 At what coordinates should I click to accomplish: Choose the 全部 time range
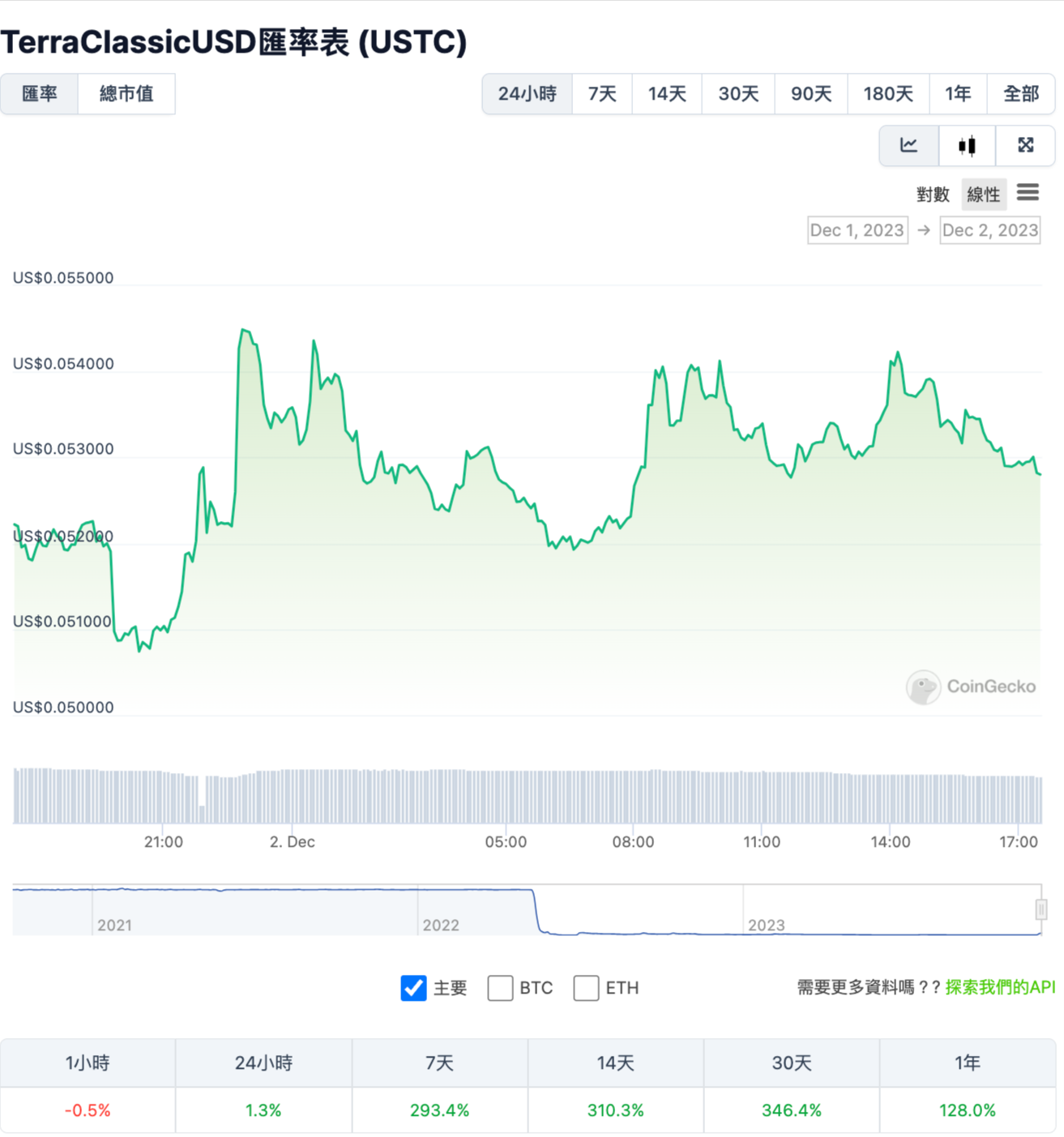pos(1020,94)
